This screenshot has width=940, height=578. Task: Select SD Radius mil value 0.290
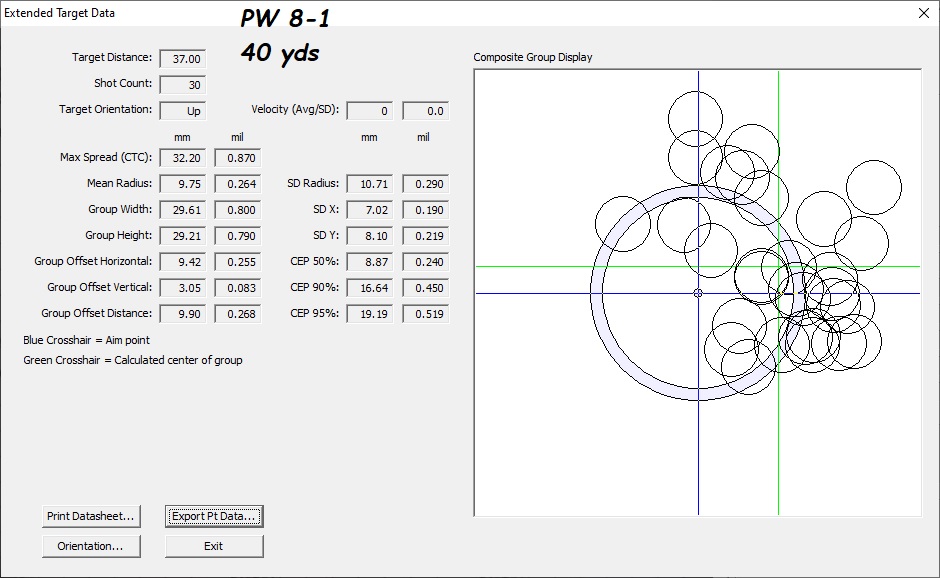pos(426,184)
